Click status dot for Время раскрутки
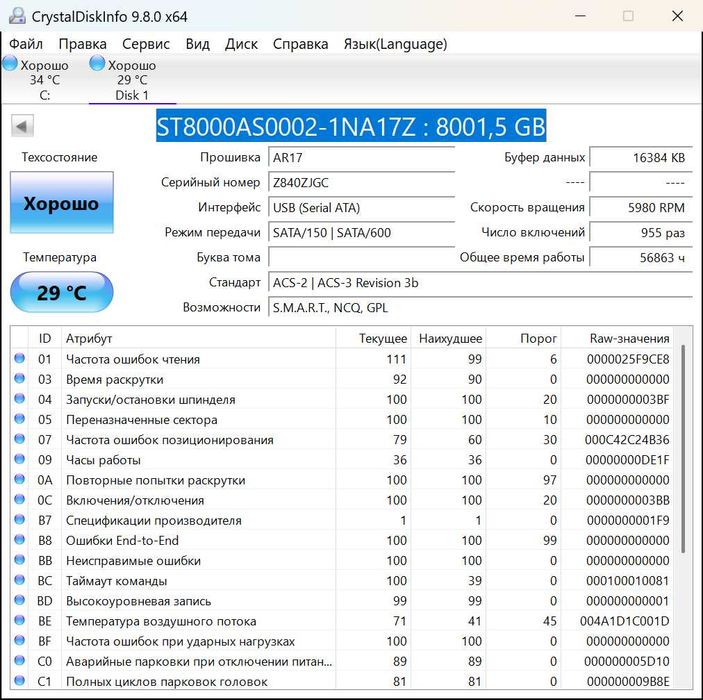703x700 pixels. [x=19, y=378]
